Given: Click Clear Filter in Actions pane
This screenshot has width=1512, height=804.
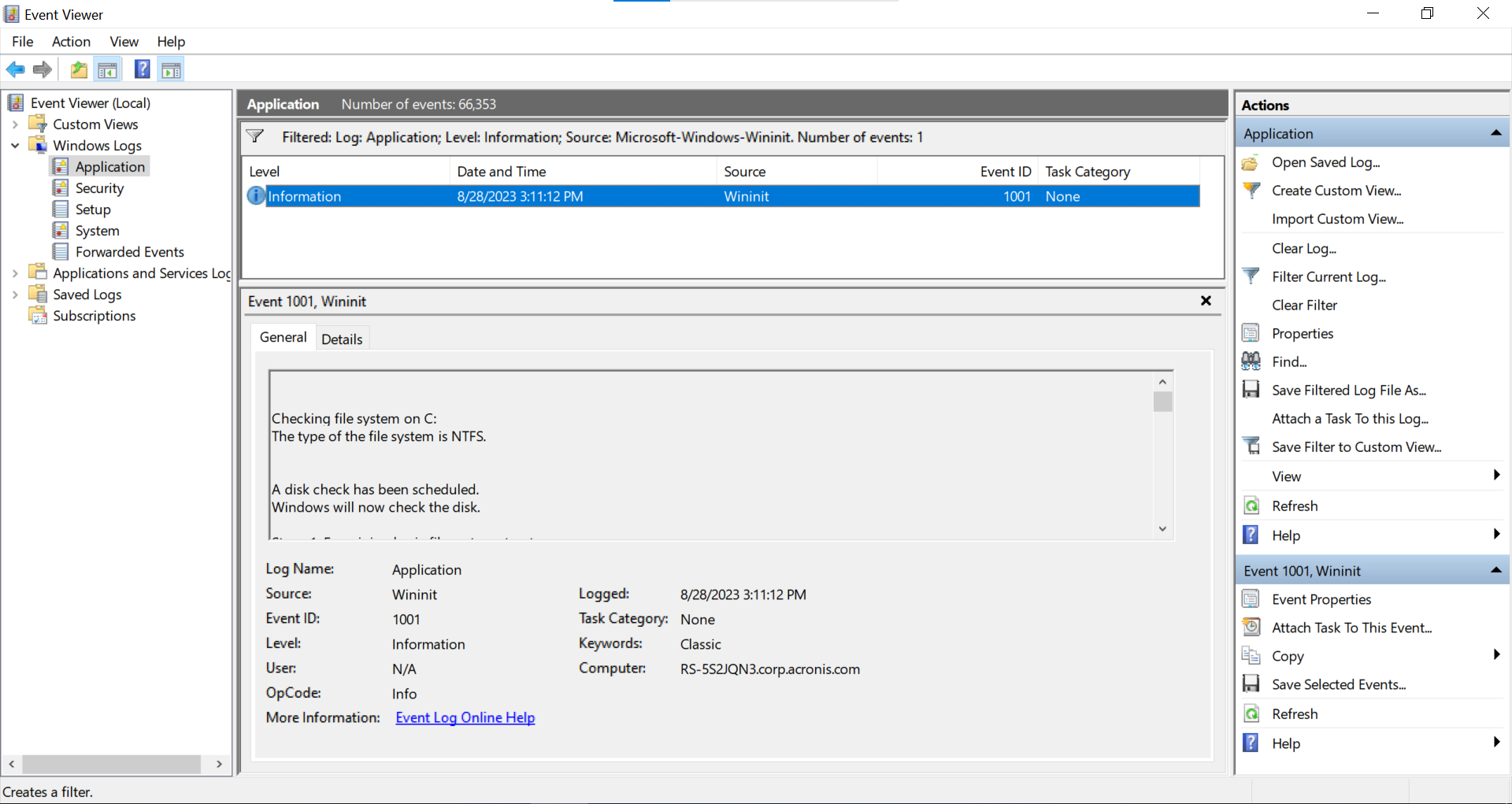Looking at the screenshot, I should 1304,305.
